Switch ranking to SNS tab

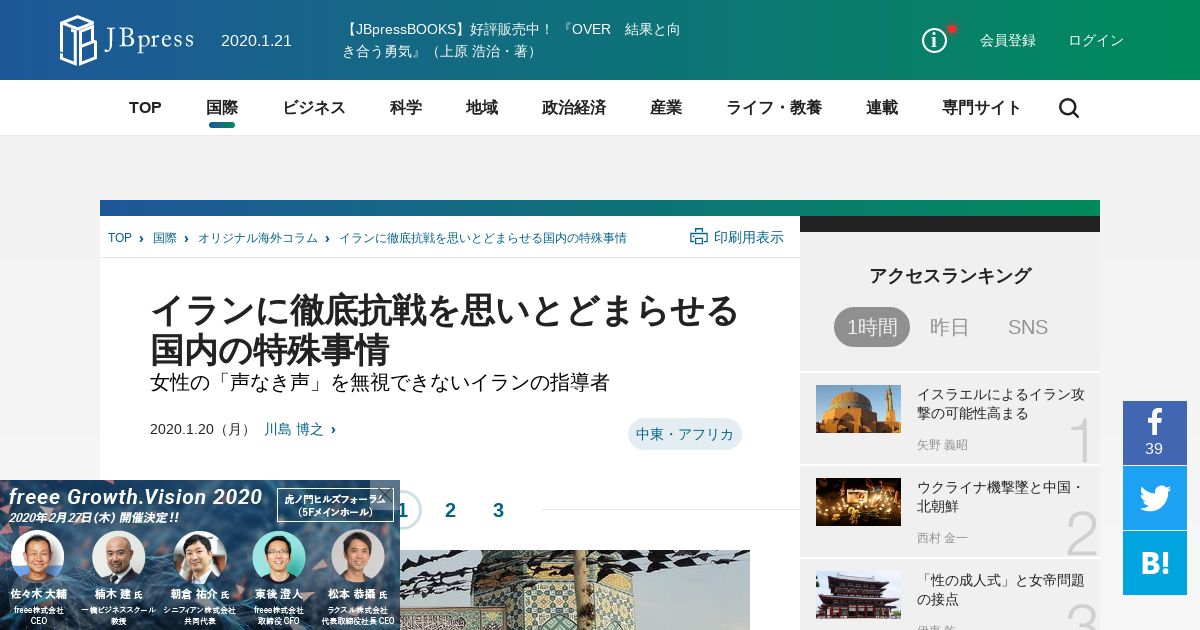tap(1028, 327)
